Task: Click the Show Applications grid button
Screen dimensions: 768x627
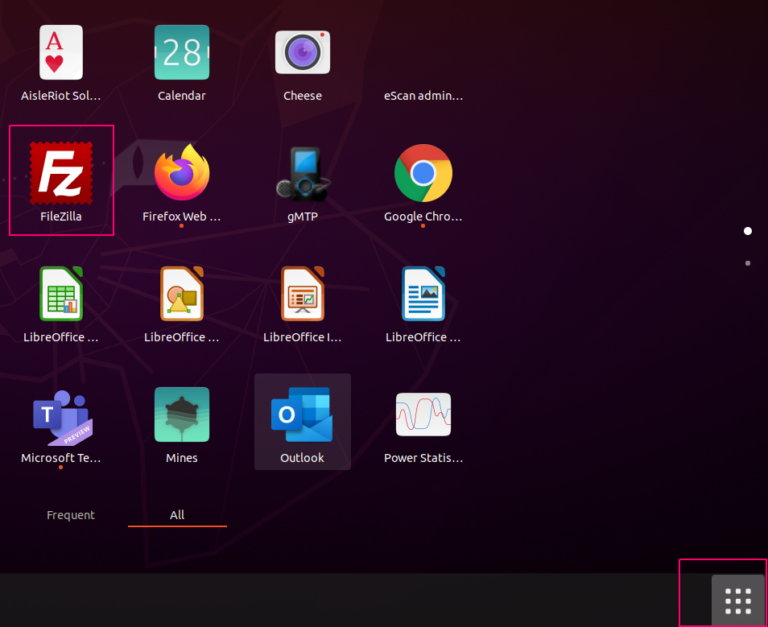Action: (x=738, y=601)
